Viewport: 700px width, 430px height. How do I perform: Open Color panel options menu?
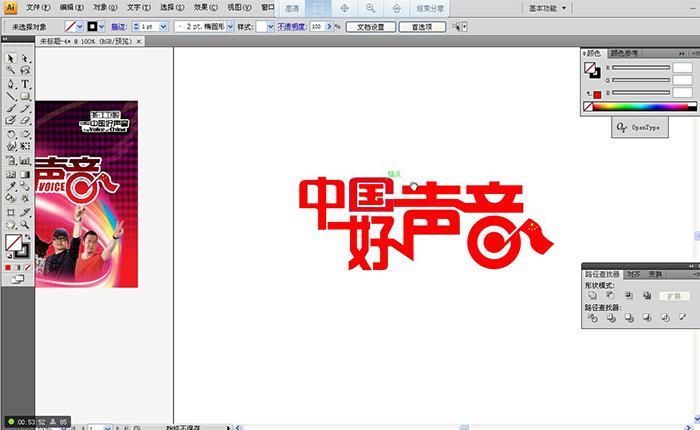[695, 53]
